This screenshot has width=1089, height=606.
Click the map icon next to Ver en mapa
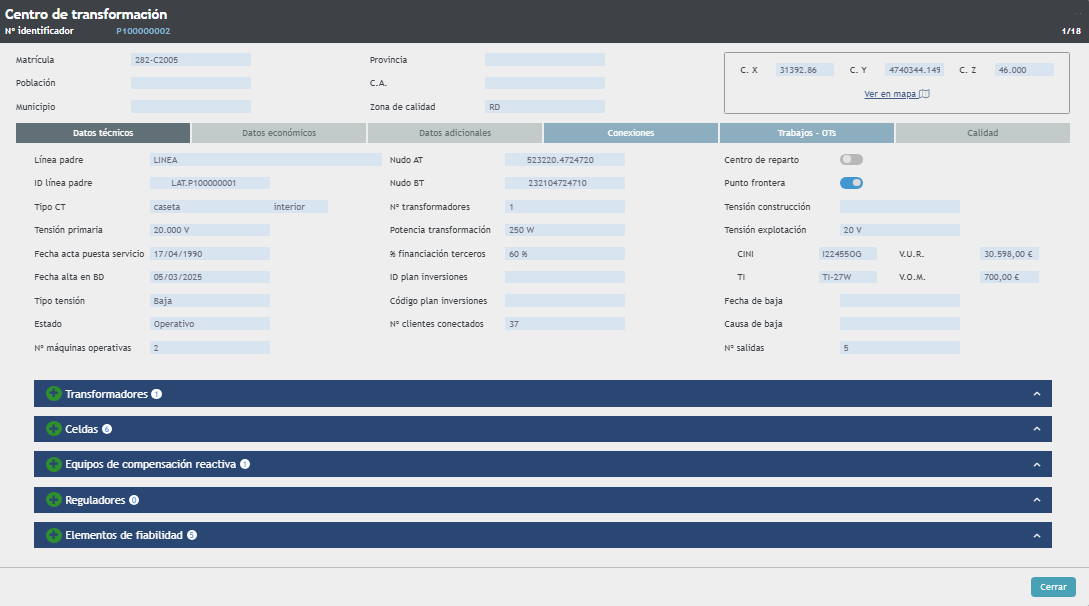tap(924, 95)
